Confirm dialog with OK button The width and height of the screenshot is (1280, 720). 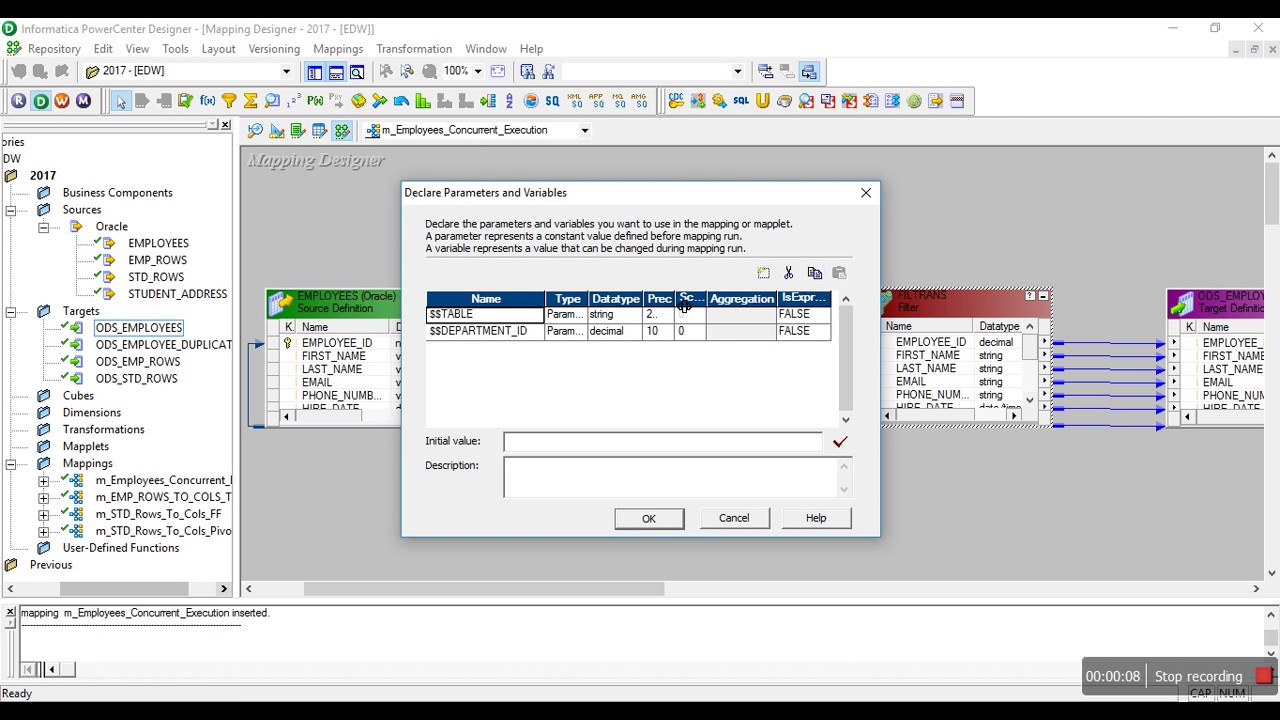[649, 518]
